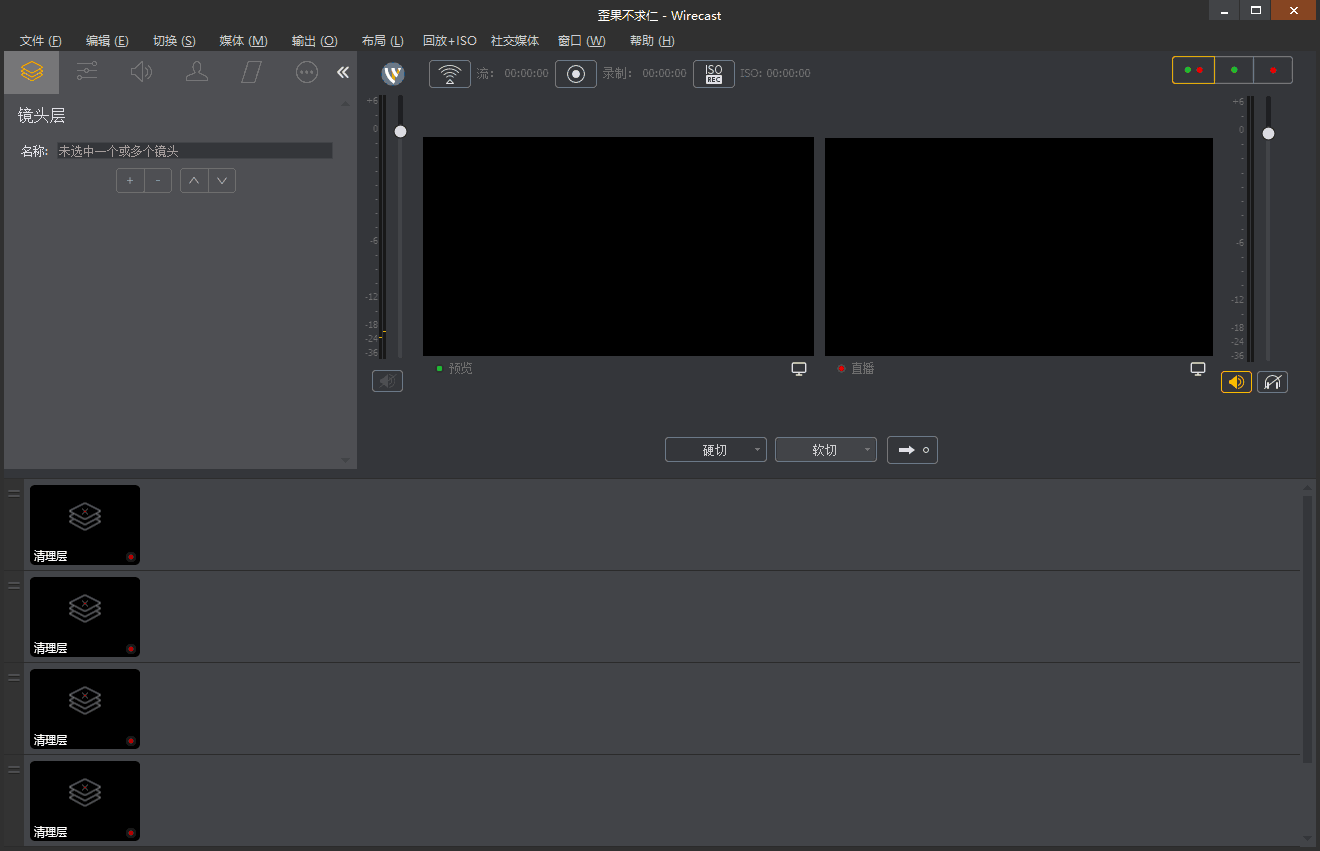This screenshot has width=1320, height=851.
Task: Click the left preview volume slider handle
Action: 401,131
